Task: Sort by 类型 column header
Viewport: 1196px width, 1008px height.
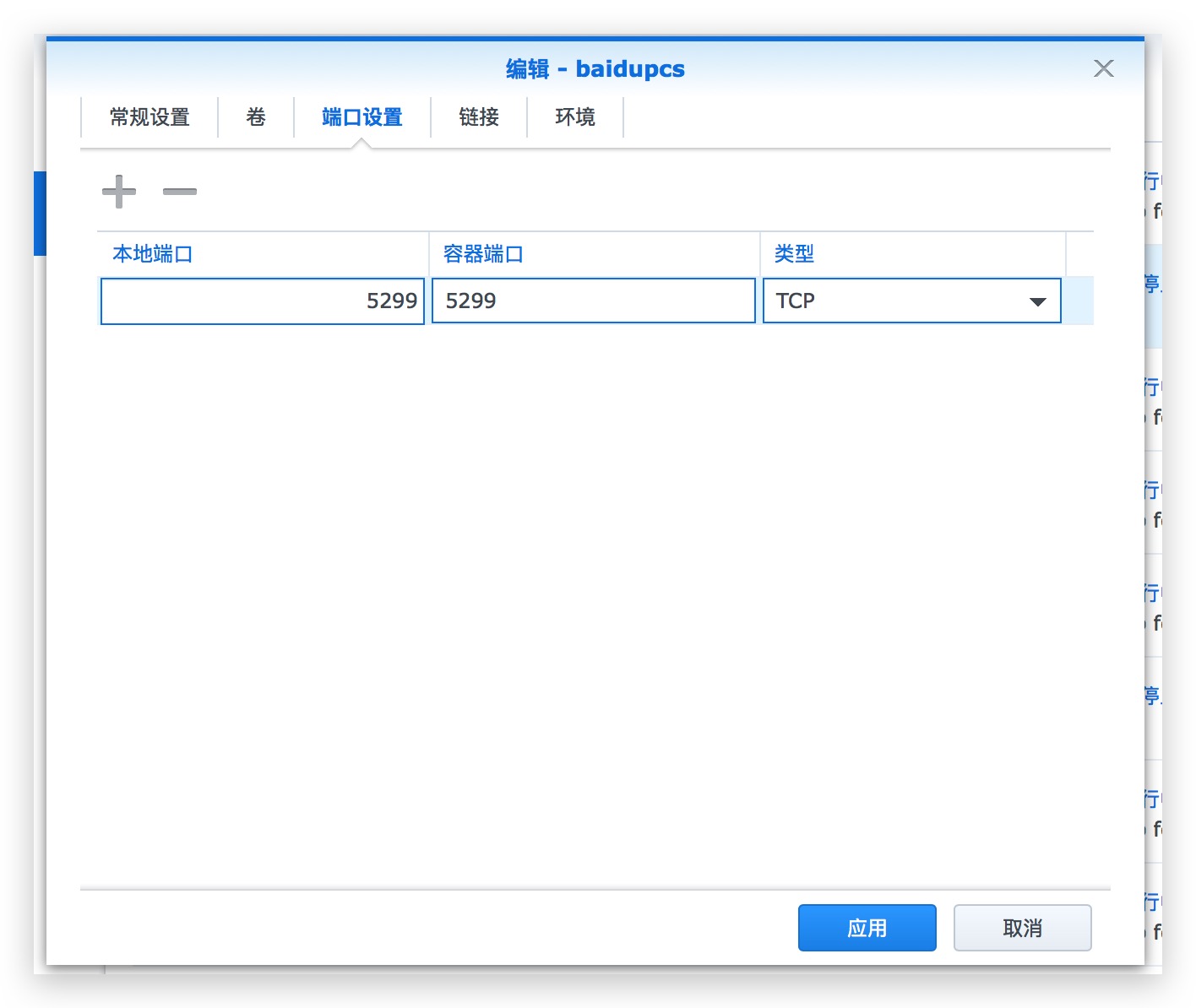Action: coord(913,253)
